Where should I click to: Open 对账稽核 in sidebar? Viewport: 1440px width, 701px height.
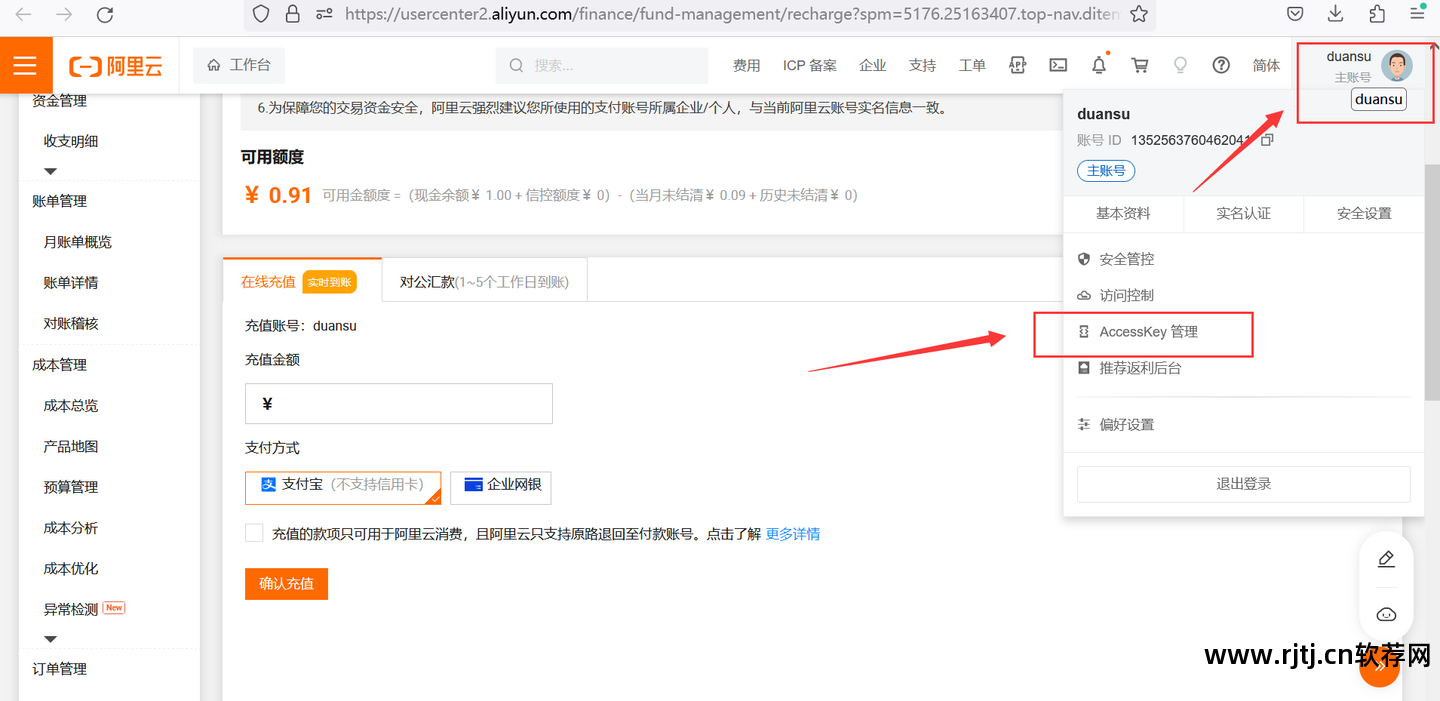(x=71, y=324)
